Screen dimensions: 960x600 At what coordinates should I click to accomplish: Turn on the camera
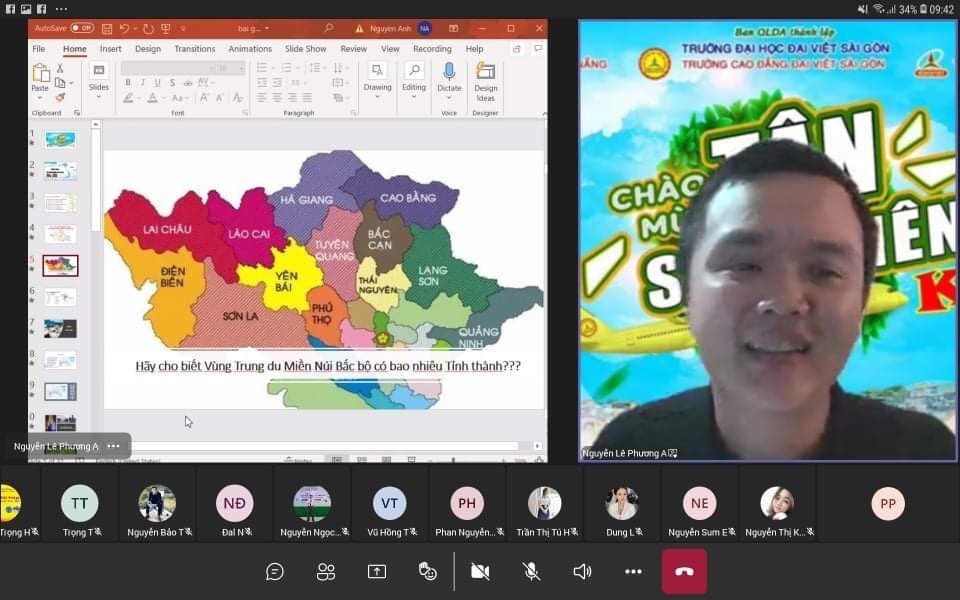[x=480, y=571]
